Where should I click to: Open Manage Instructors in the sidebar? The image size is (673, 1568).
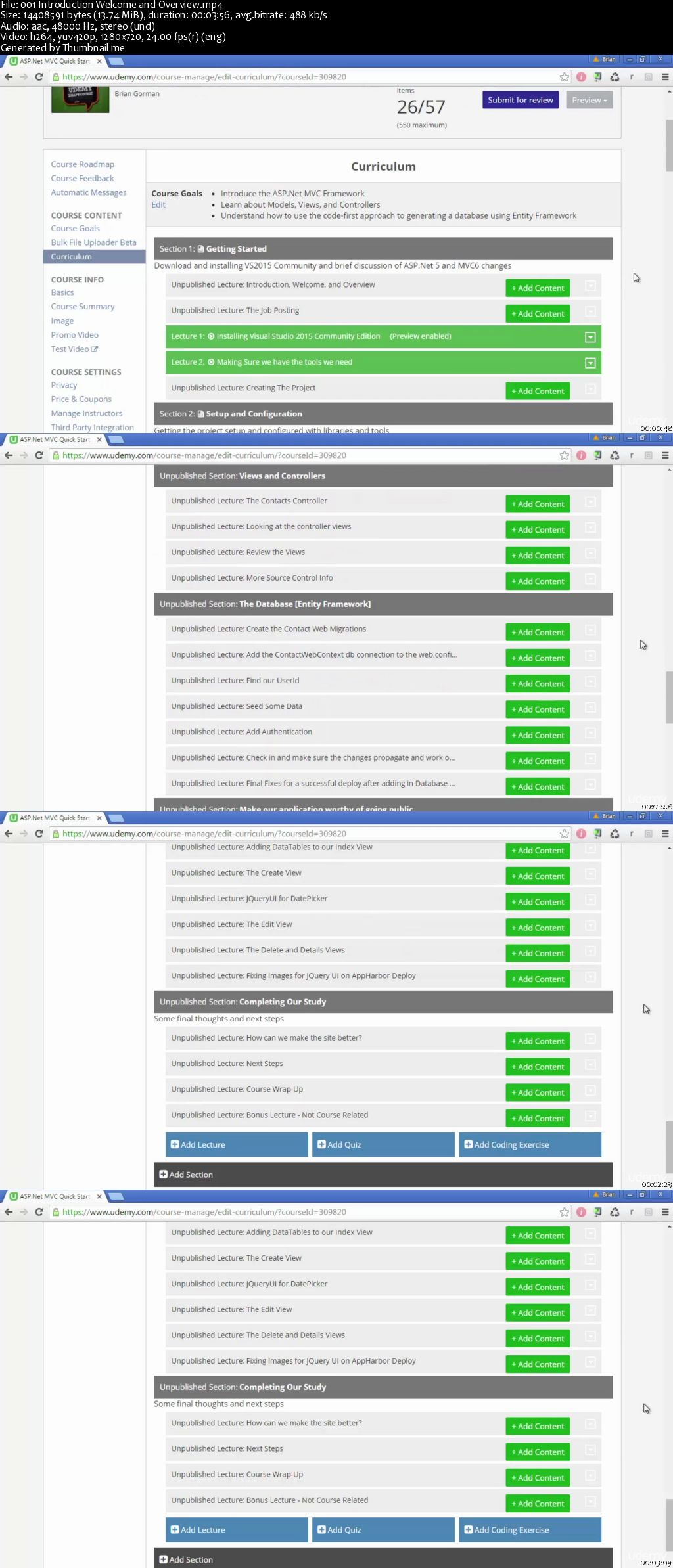[87, 413]
